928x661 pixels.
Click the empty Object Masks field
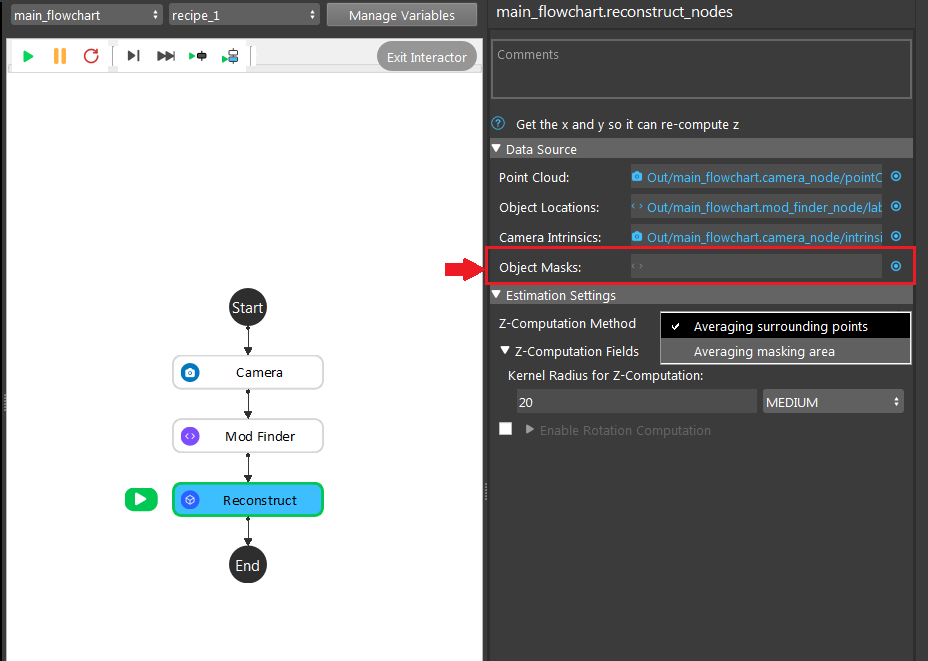pos(756,266)
